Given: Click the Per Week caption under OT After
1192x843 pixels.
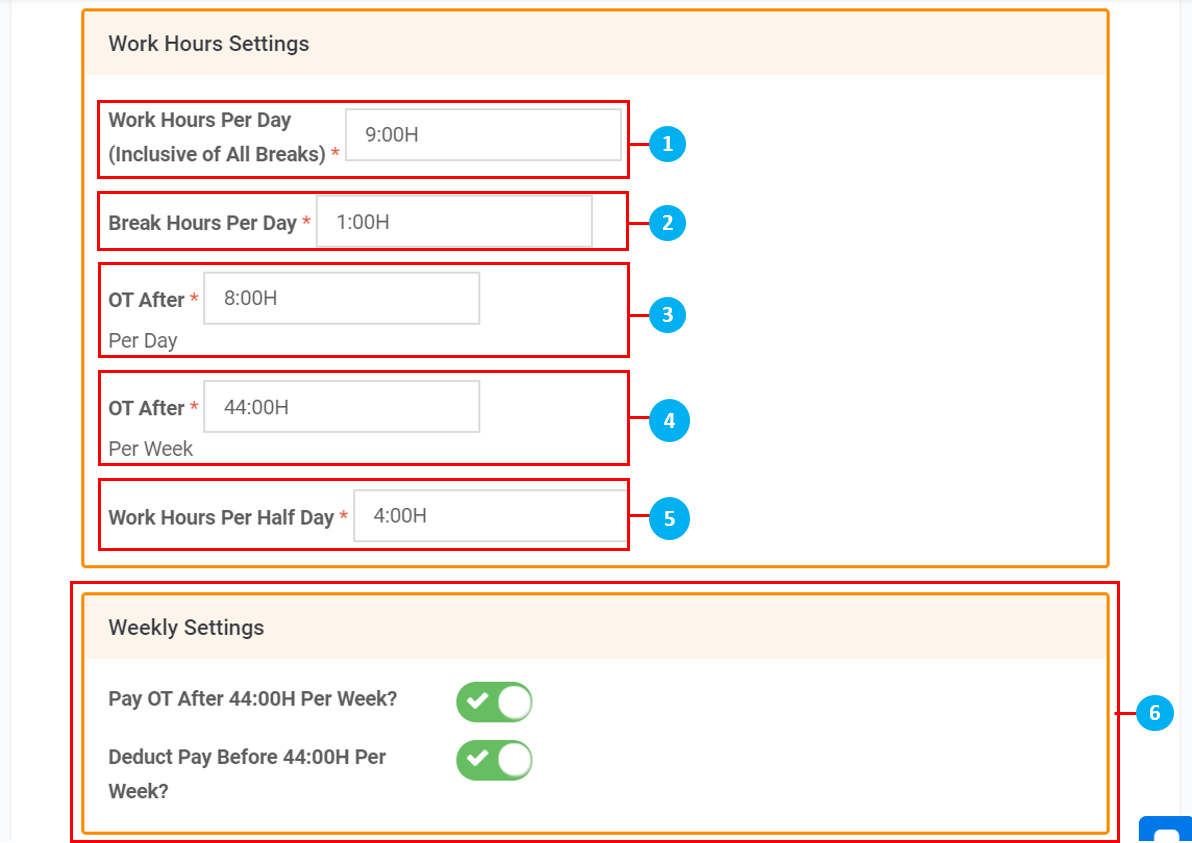Looking at the screenshot, I should coord(151,449).
